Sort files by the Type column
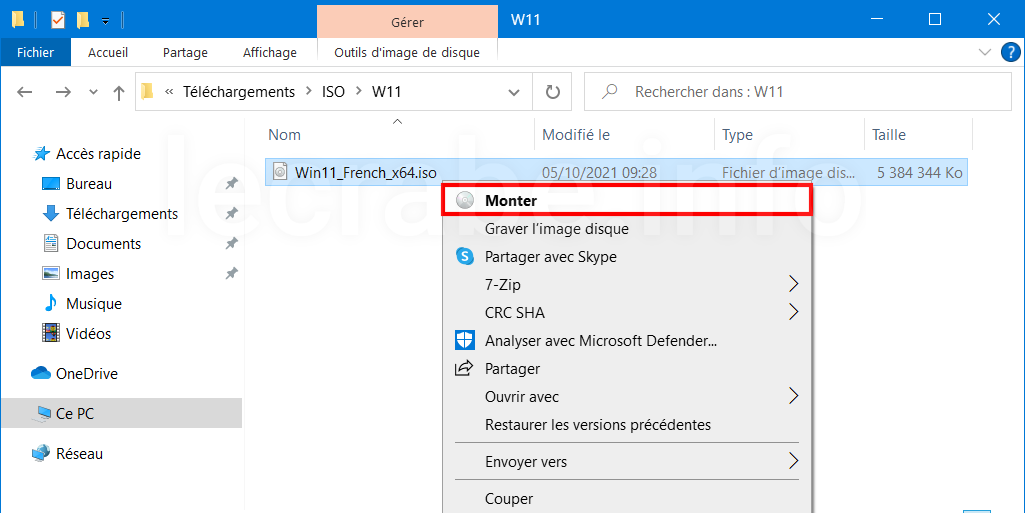The height and width of the screenshot is (513, 1025). click(737, 135)
